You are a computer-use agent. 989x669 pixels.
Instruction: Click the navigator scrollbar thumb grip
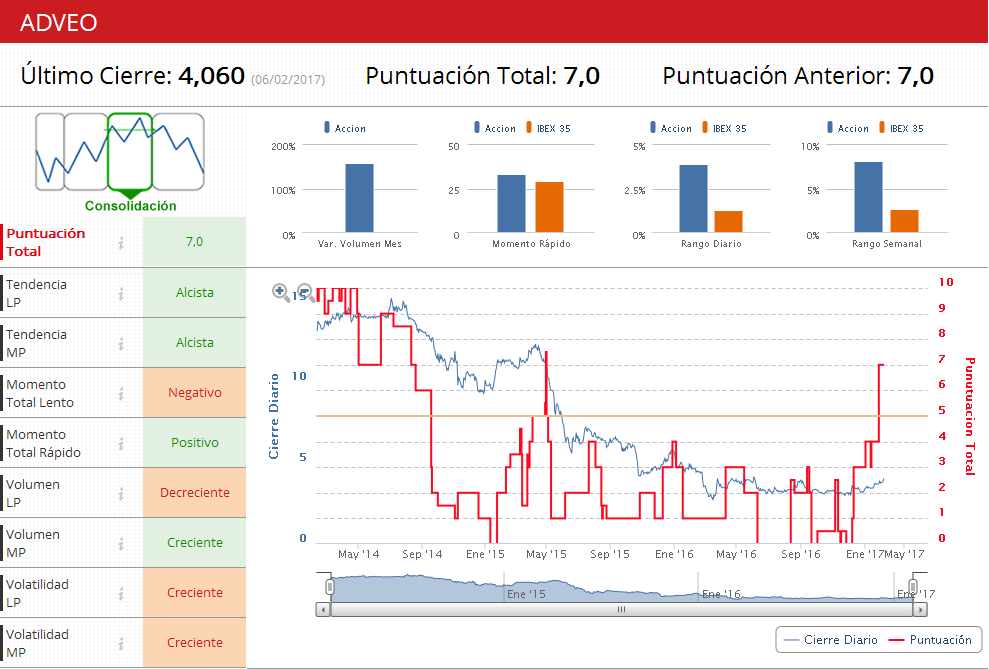coord(621,610)
